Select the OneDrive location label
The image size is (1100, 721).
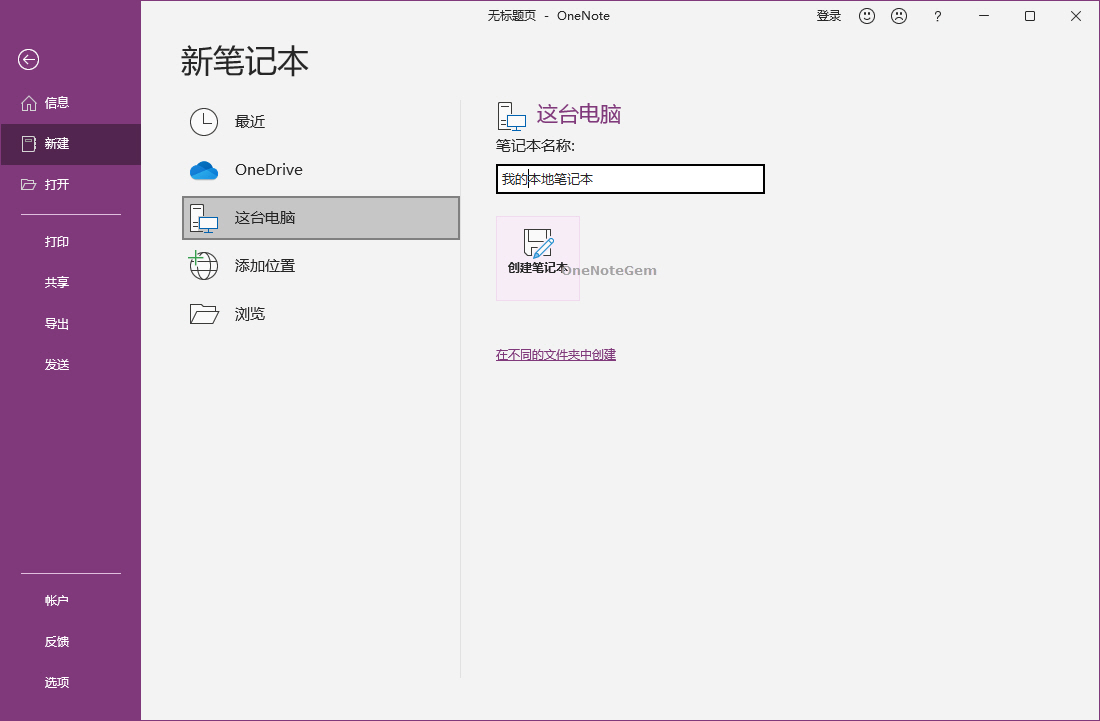tap(269, 170)
